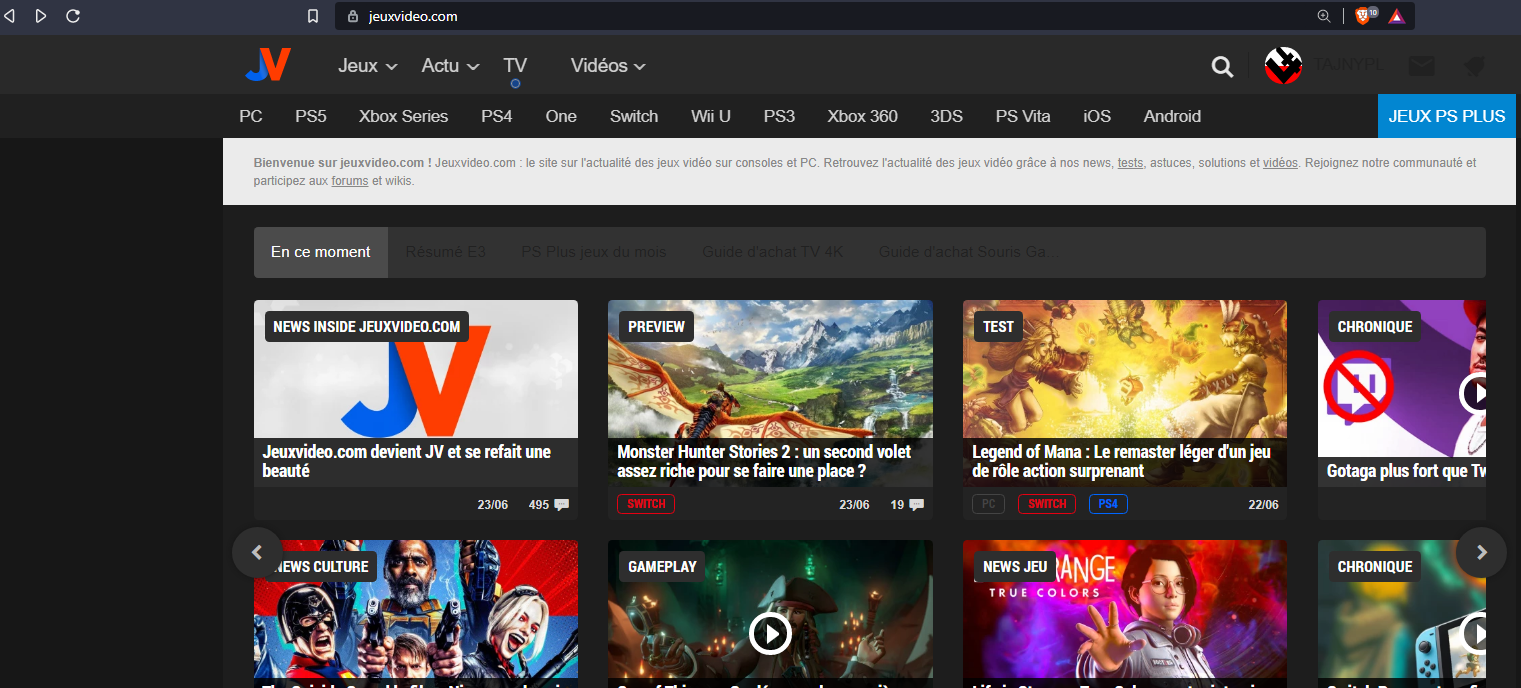Image resolution: width=1521 pixels, height=688 pixels.
Task: Open the Brave Rewards triangle icon
Action: tap(1396, 16)
